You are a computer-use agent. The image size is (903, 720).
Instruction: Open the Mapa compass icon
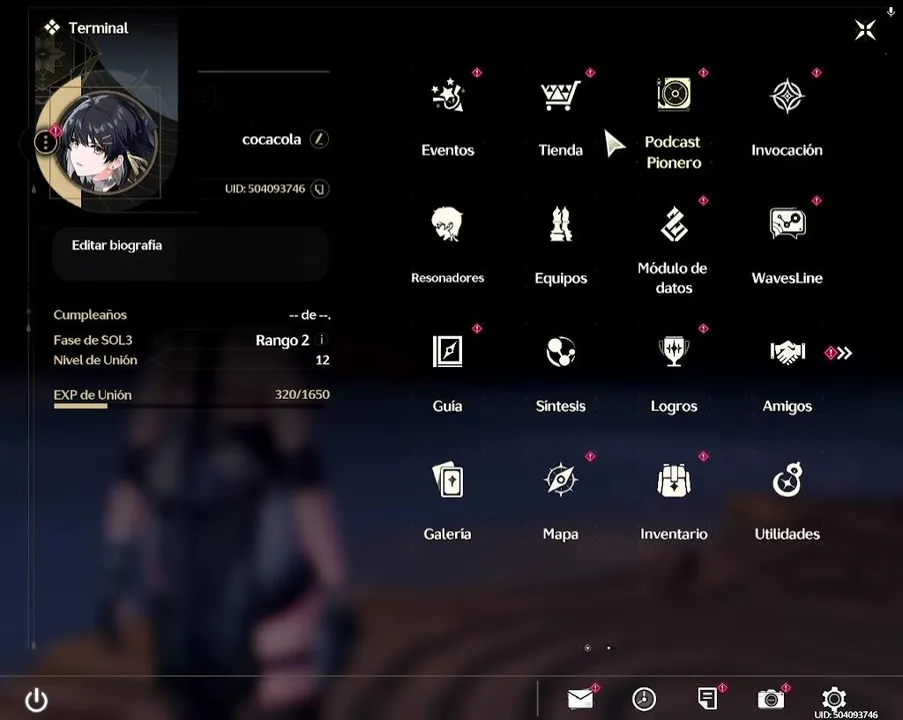tap(560, 479)
